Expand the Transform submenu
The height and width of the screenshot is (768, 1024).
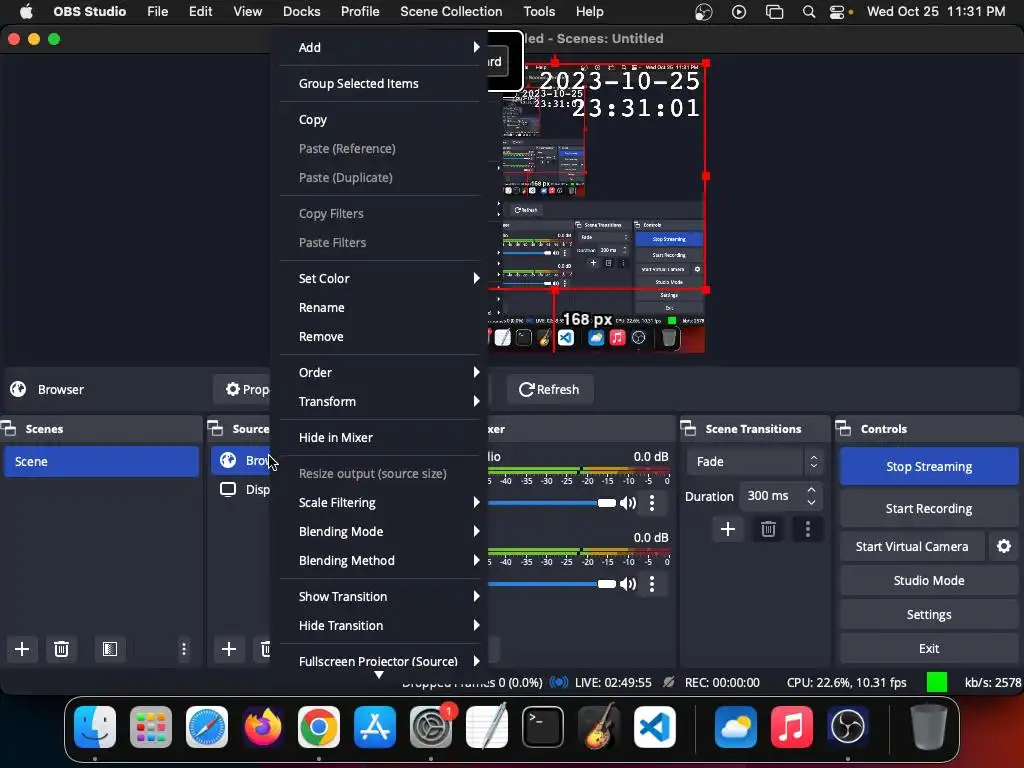[380, 401]
